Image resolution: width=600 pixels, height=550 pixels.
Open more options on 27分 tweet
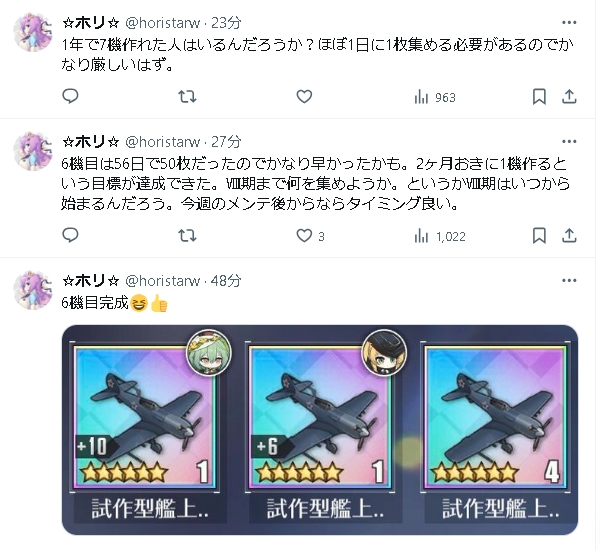(x=569, y=142)
